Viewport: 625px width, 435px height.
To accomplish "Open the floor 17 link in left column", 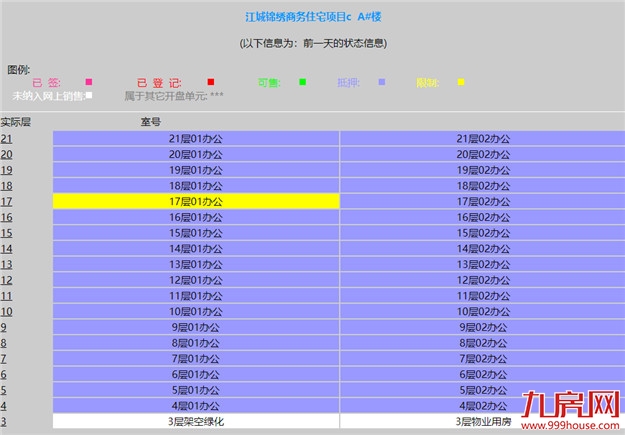I will point(7,201).
